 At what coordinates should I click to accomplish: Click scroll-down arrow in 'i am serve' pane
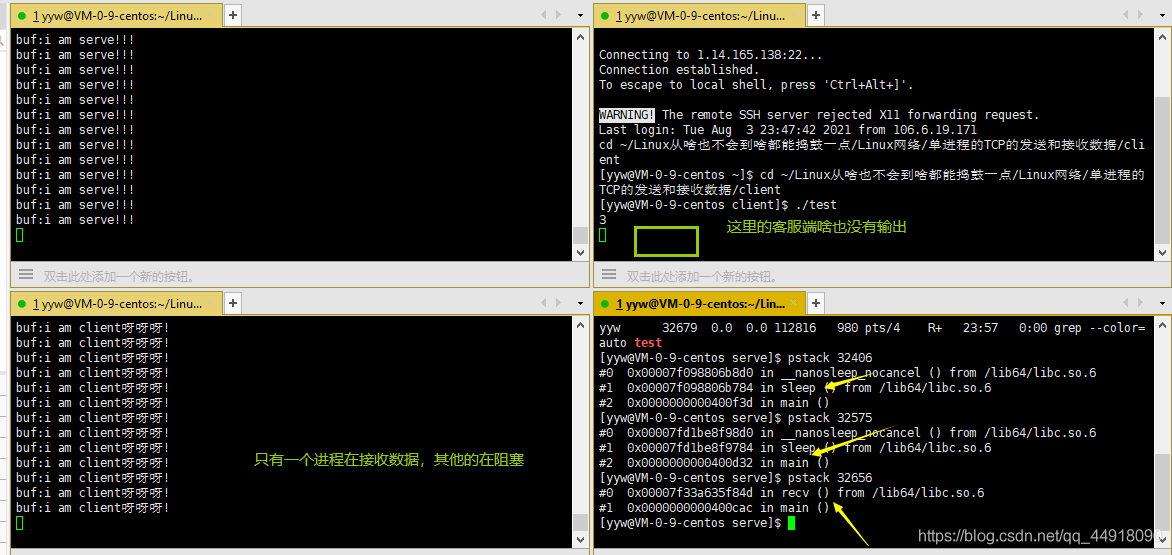tap(580, 253)
